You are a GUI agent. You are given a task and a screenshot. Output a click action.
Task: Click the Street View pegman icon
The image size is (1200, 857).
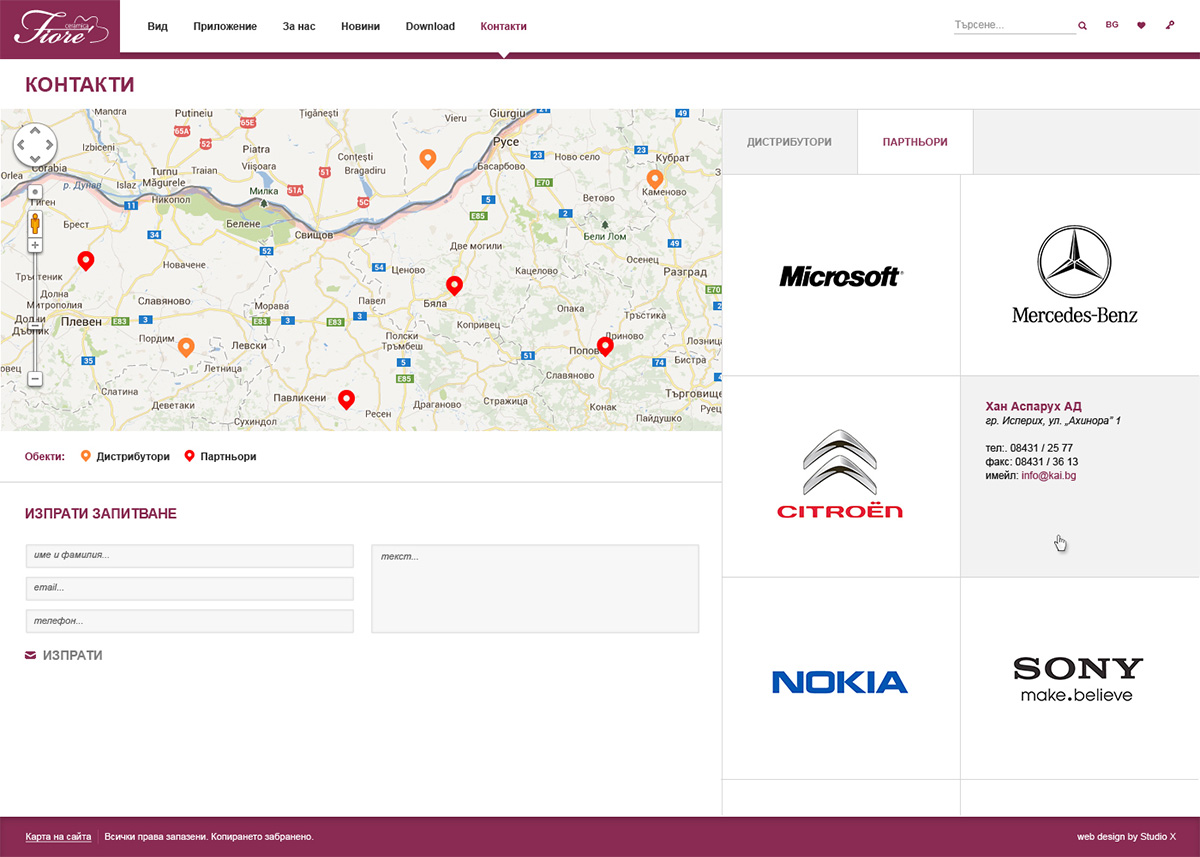pyautogui.click(x=35, y=222)
